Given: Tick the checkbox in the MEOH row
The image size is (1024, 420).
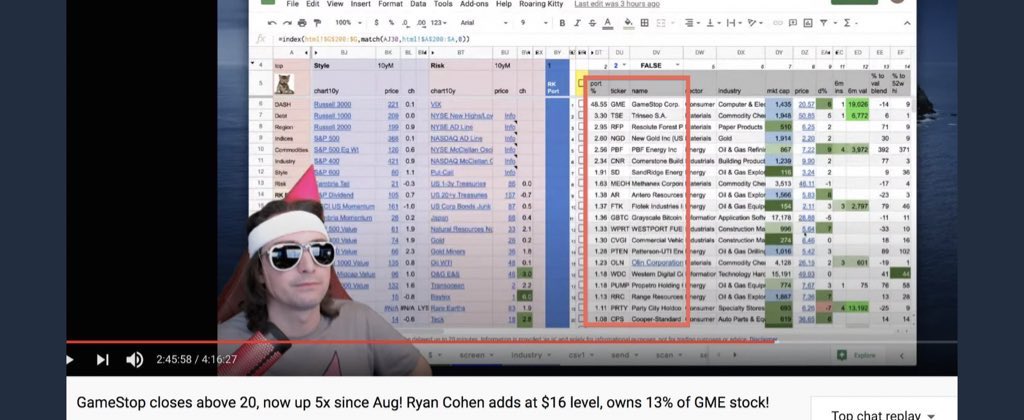Looking at the screenshot, I should point(581,184).
